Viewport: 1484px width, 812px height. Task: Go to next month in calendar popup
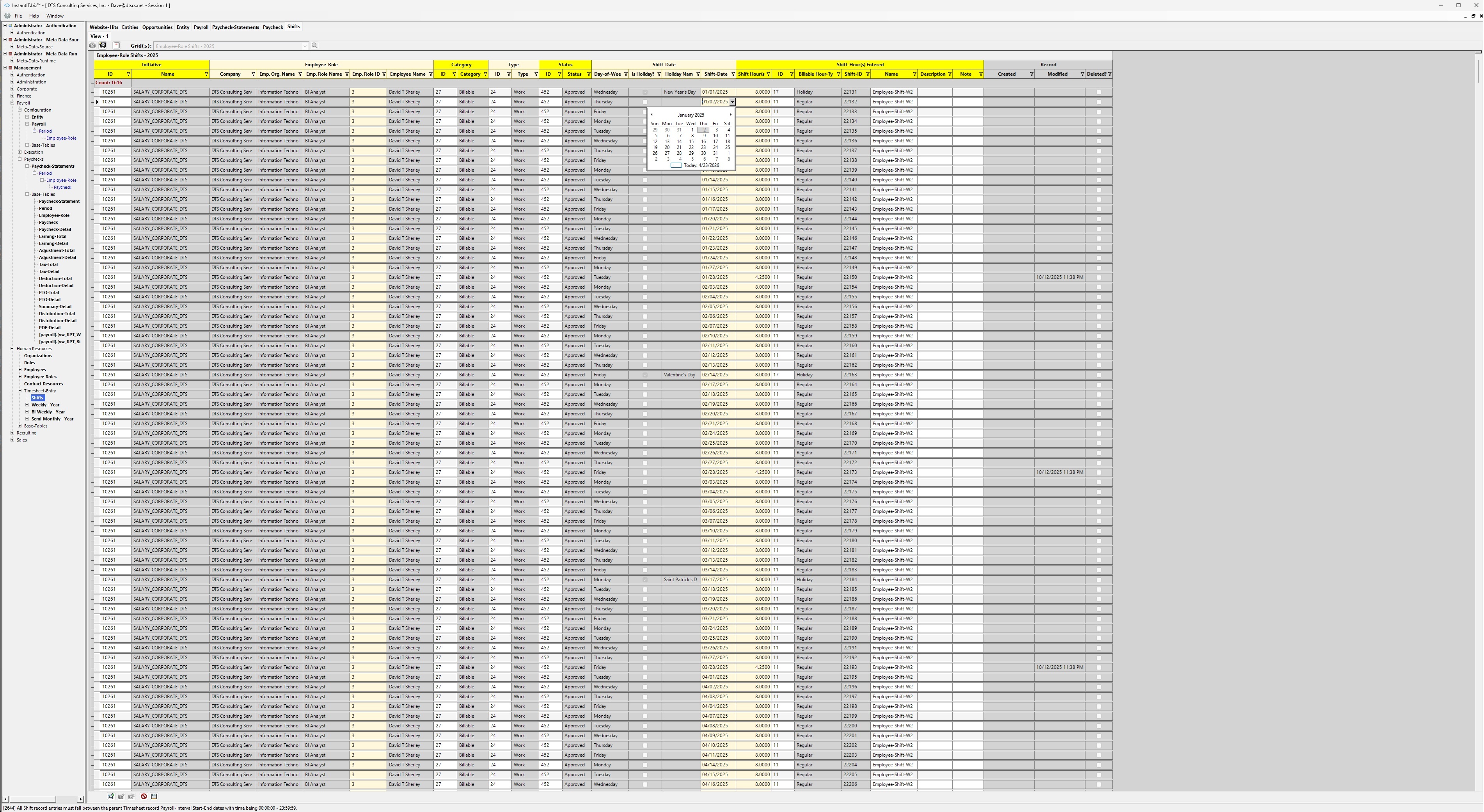tap(730, 115)
